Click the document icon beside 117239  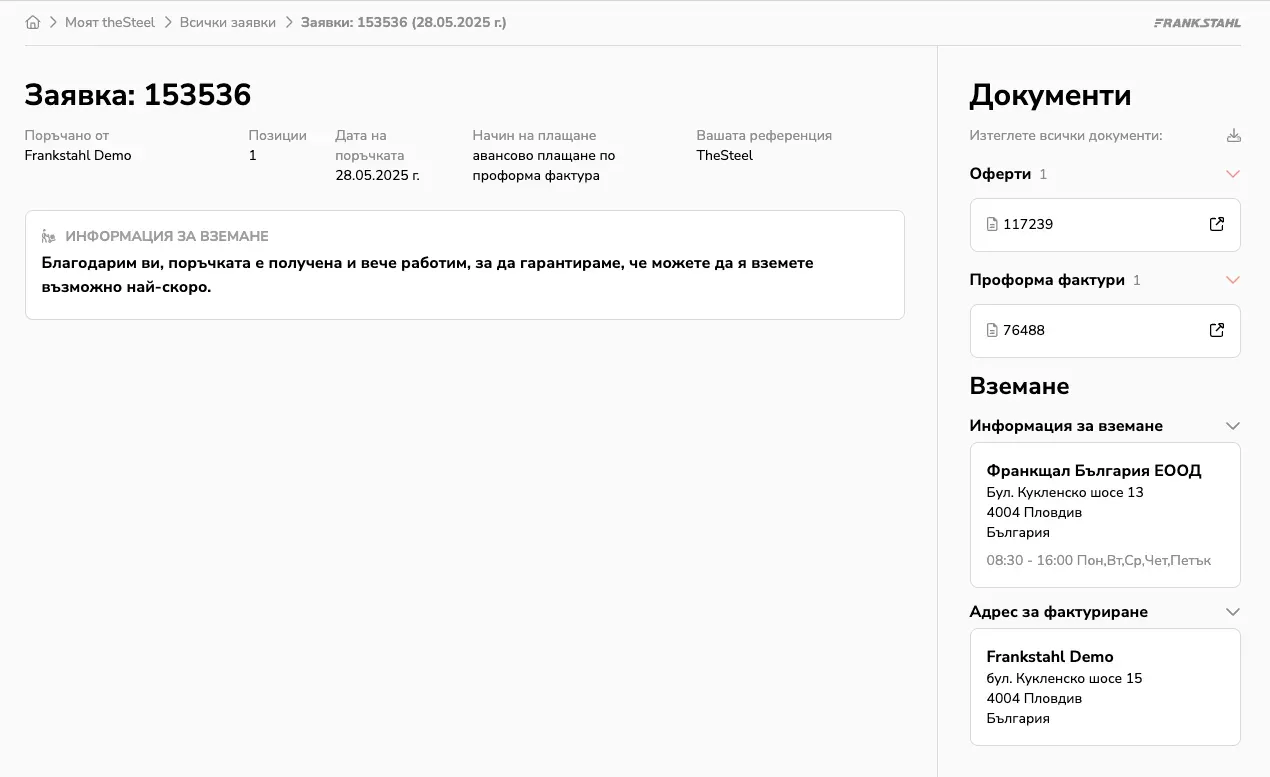pyautogui.click(x=992, y=224)
